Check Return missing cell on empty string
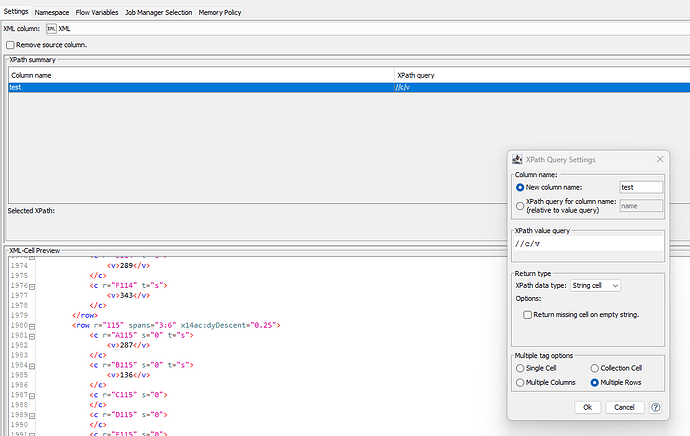This screenshot has width=690, height=436. 528,314
